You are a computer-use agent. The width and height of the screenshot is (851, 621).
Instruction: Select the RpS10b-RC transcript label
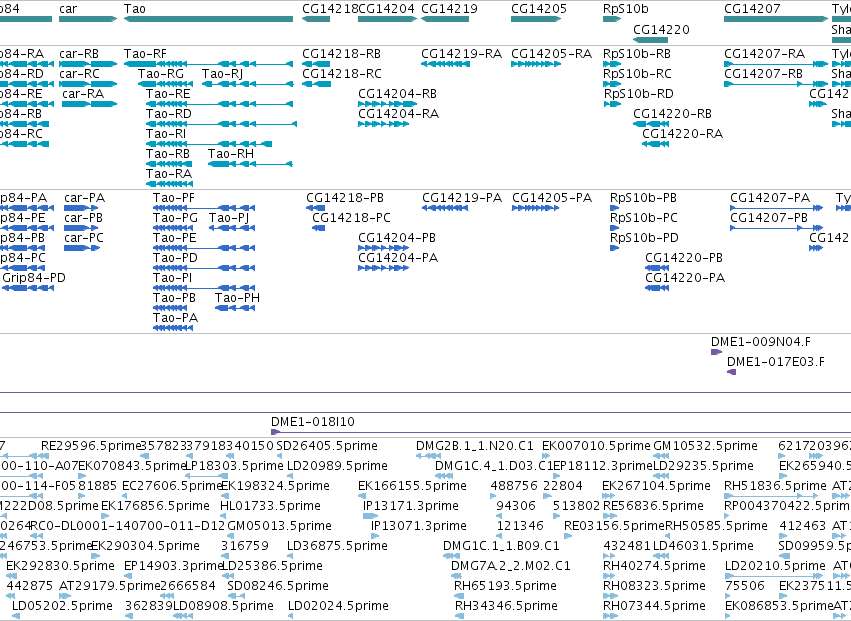(637, 74)
